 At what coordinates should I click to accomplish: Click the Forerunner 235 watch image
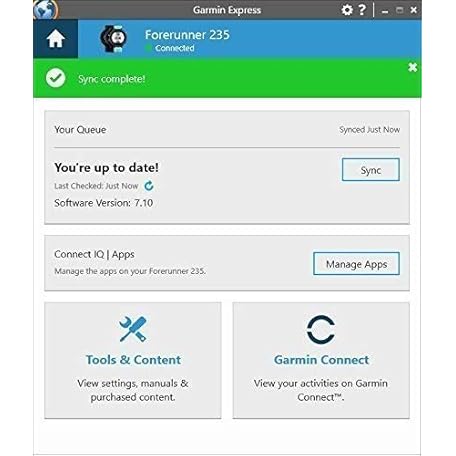coord(113,39)
